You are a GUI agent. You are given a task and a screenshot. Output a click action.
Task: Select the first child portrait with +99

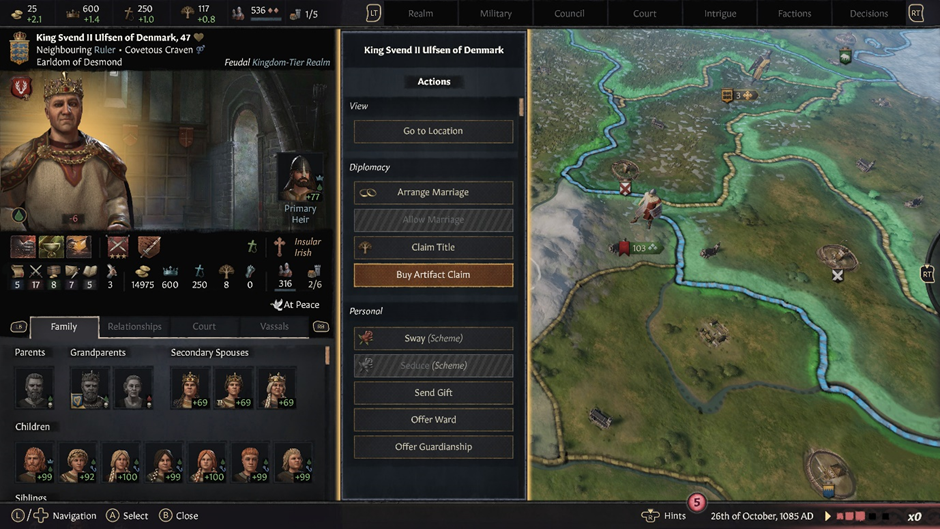click(x=34, y=462)
